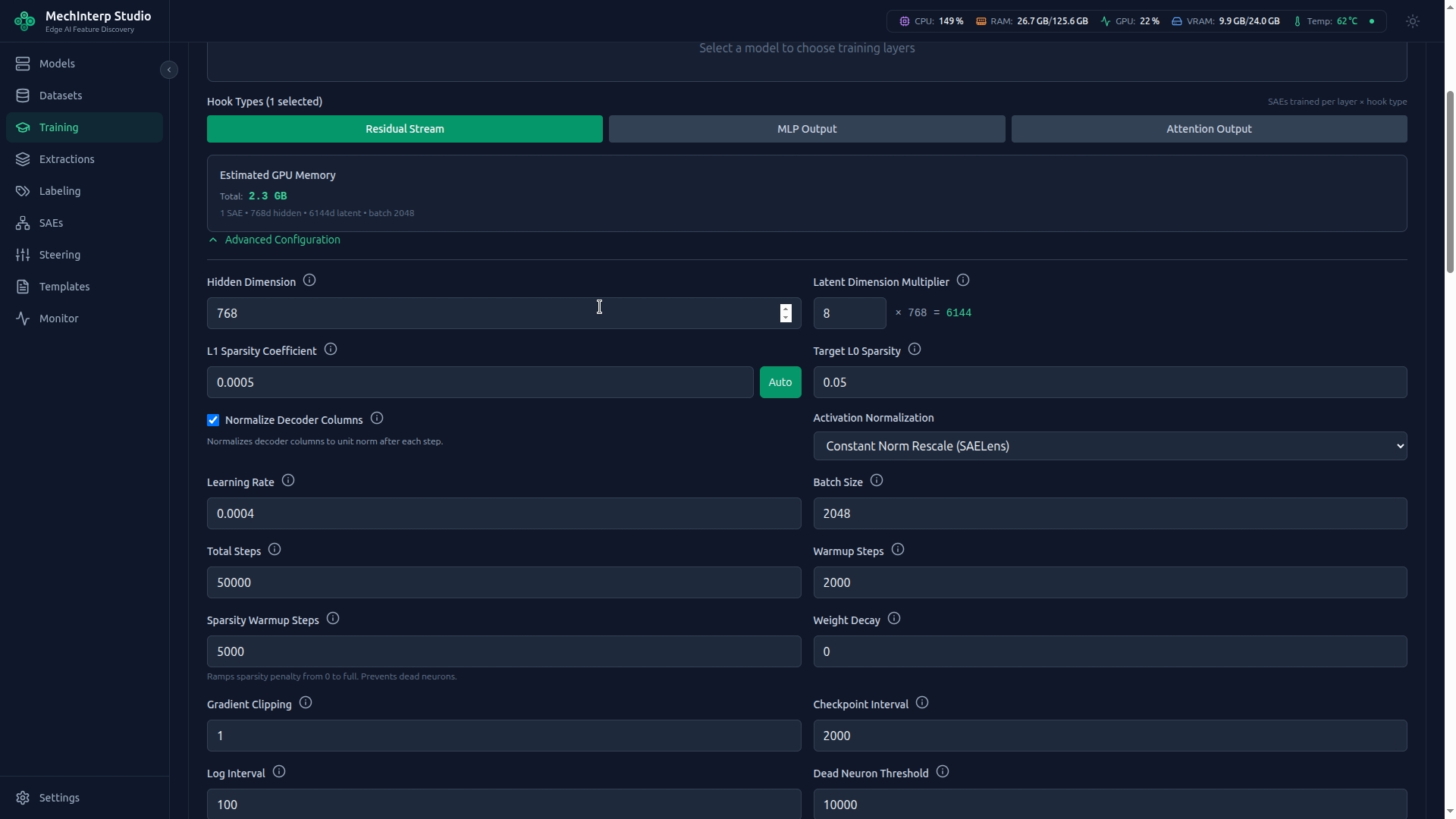Open the MechInterp Studio logo icon
Viewport: 1456px width, 819px height.
(x=24, y=21)
